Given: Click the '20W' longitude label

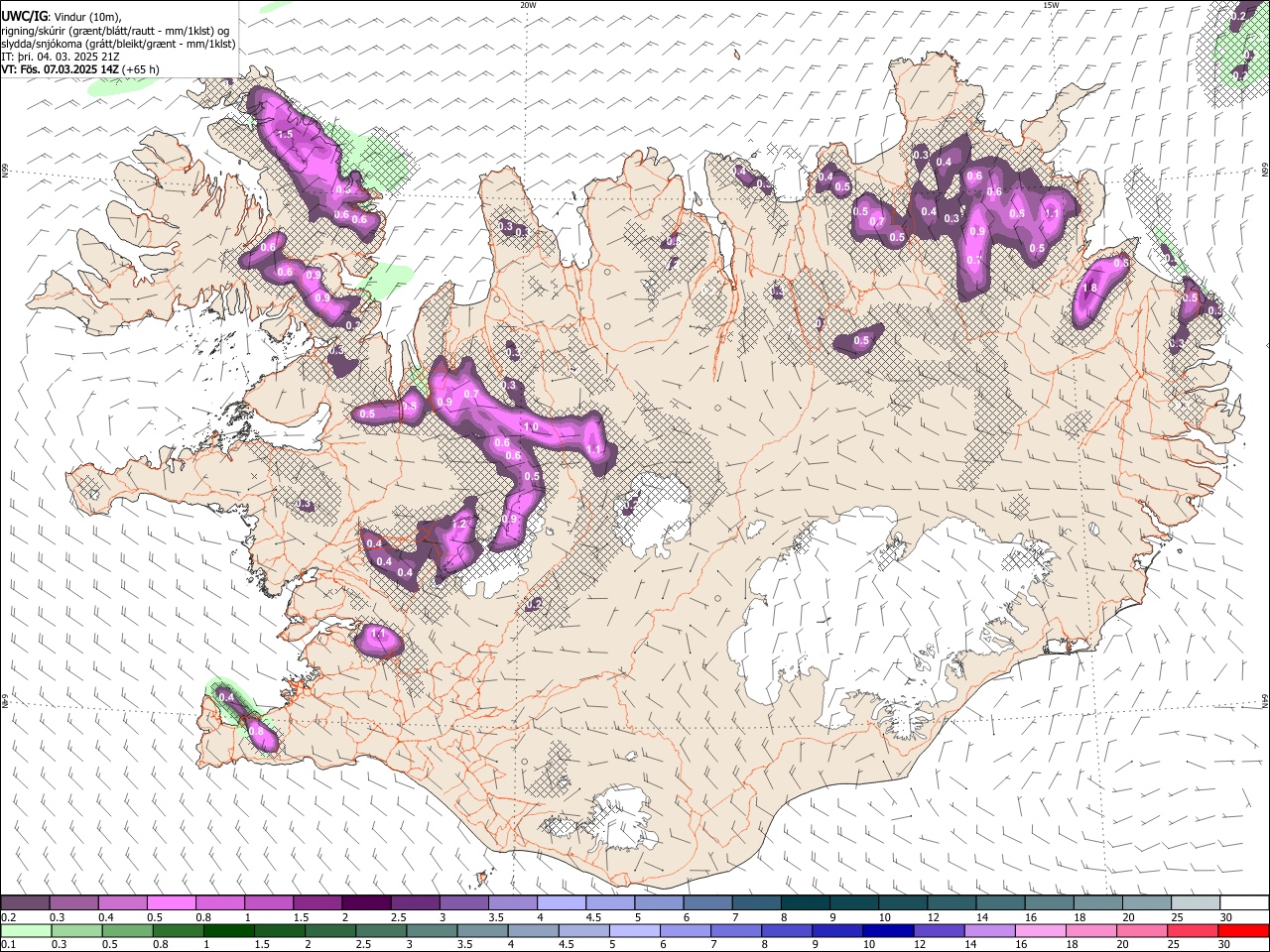Looking at the screenshot, I should point(528,5).
